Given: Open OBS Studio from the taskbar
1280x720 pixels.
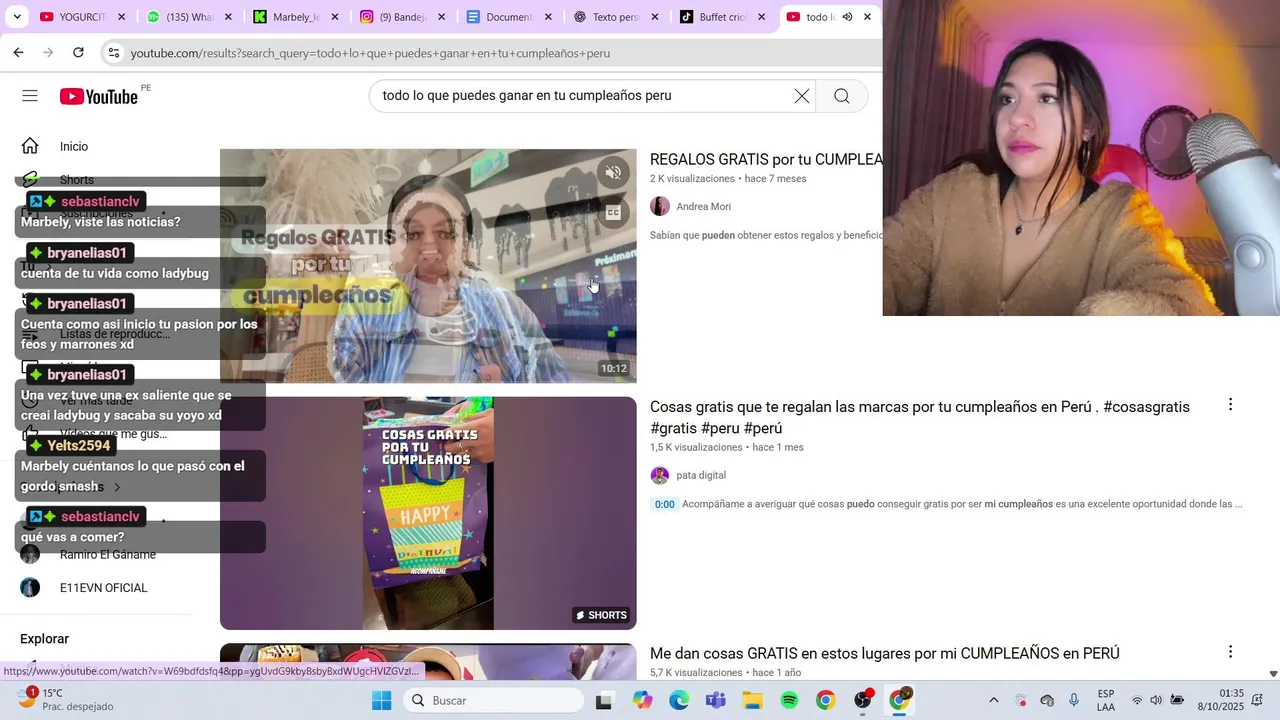Looking at the screenshot, I should [x=863, y=700].
